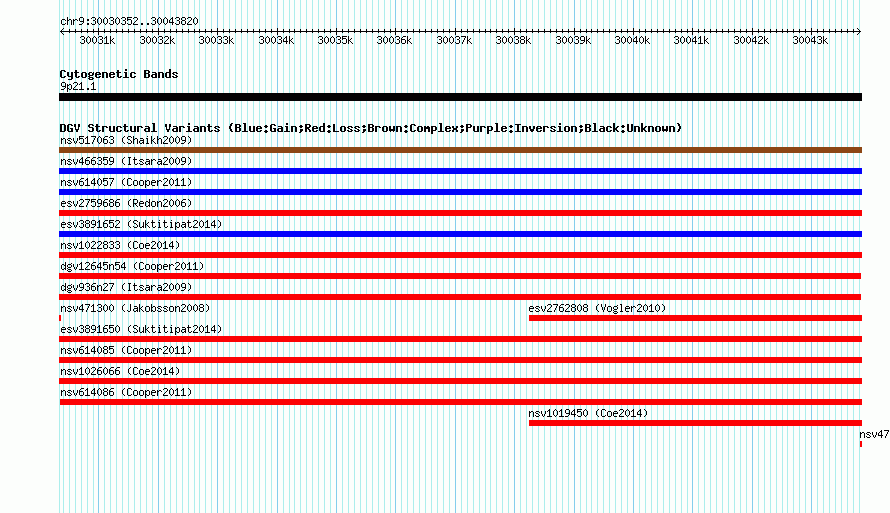The width and height of the screenshot is (890, 513).
Task: Select the red nsv614086 loss bar
Action: click(x=460, y=402)
